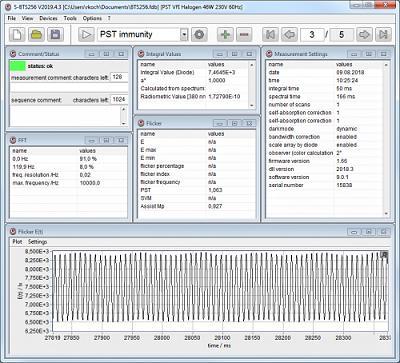Remove measurement with the red minus icon

pos(244,34)
